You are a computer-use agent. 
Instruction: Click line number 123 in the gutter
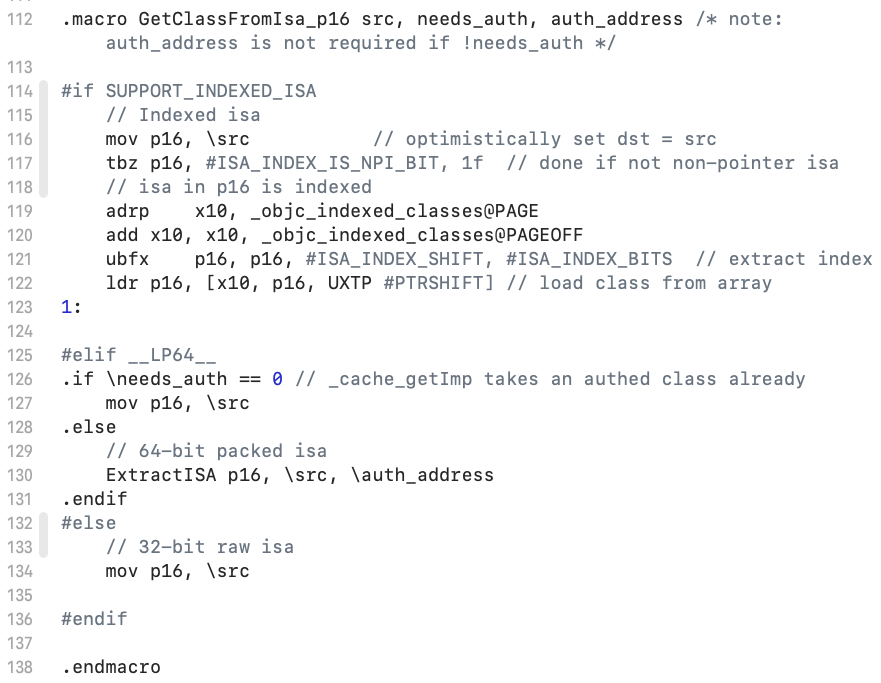click(20, 307)
